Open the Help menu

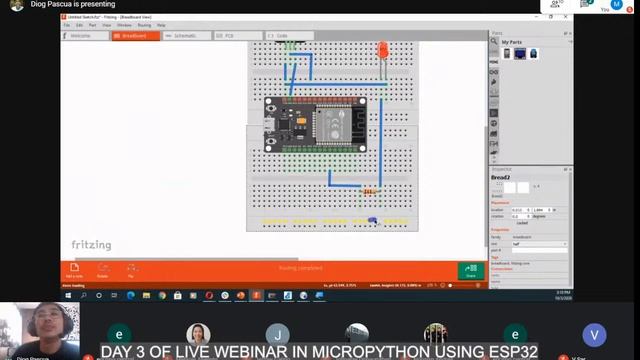161,25
